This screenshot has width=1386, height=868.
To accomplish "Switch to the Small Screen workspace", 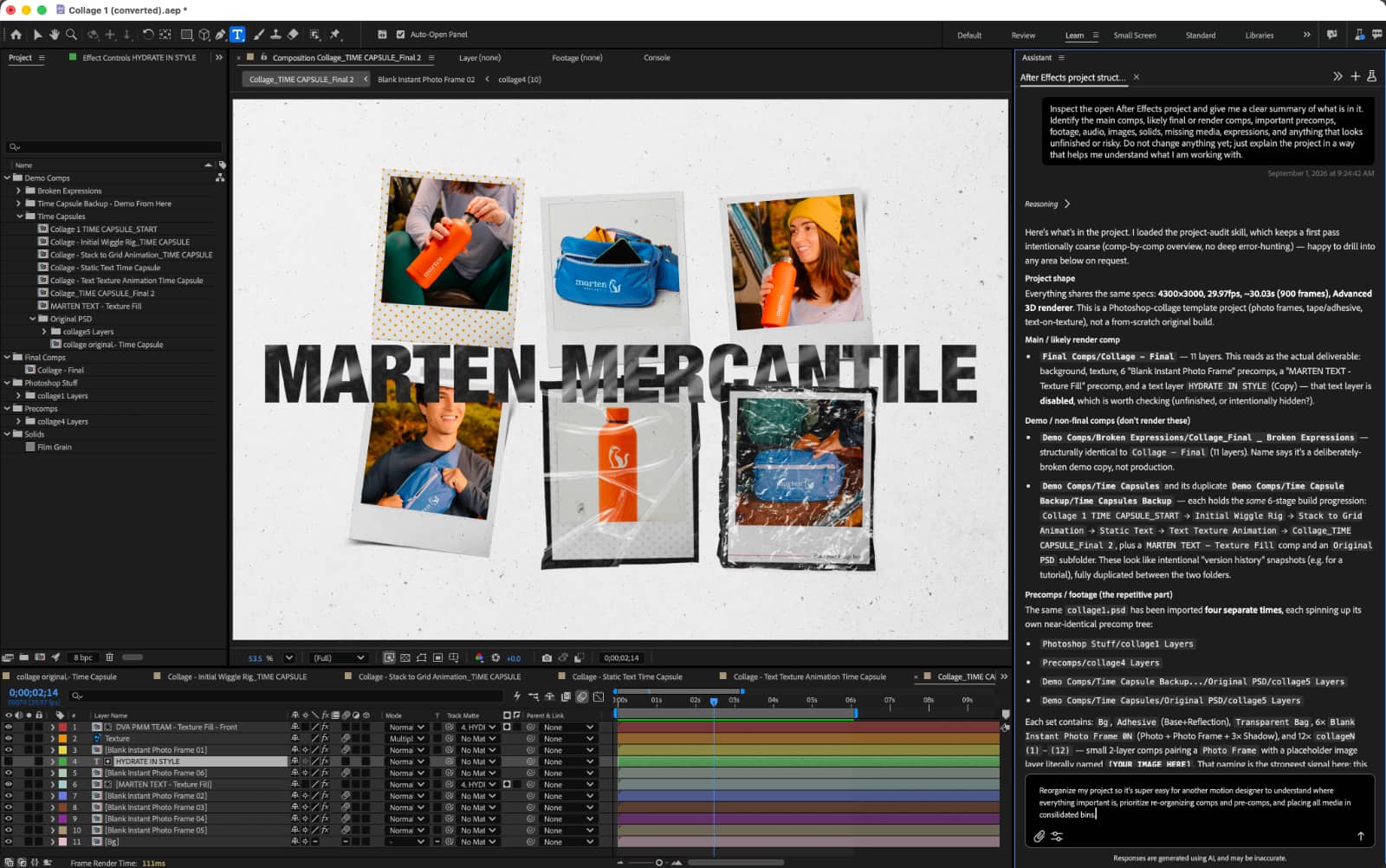I will click(x=1135, y=36).
